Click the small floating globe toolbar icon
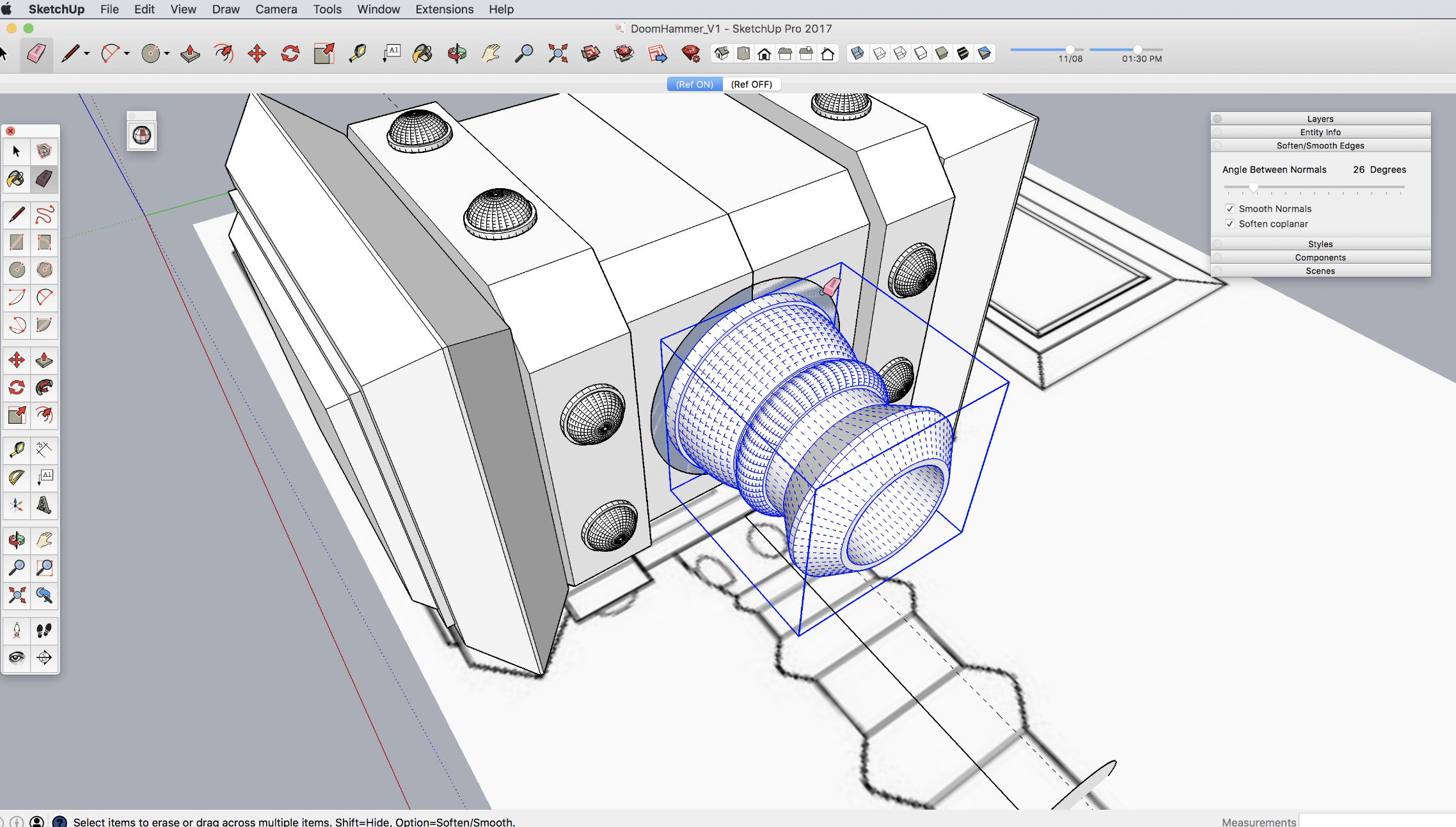The image size is (1456, 827). [x=142, y=135]
